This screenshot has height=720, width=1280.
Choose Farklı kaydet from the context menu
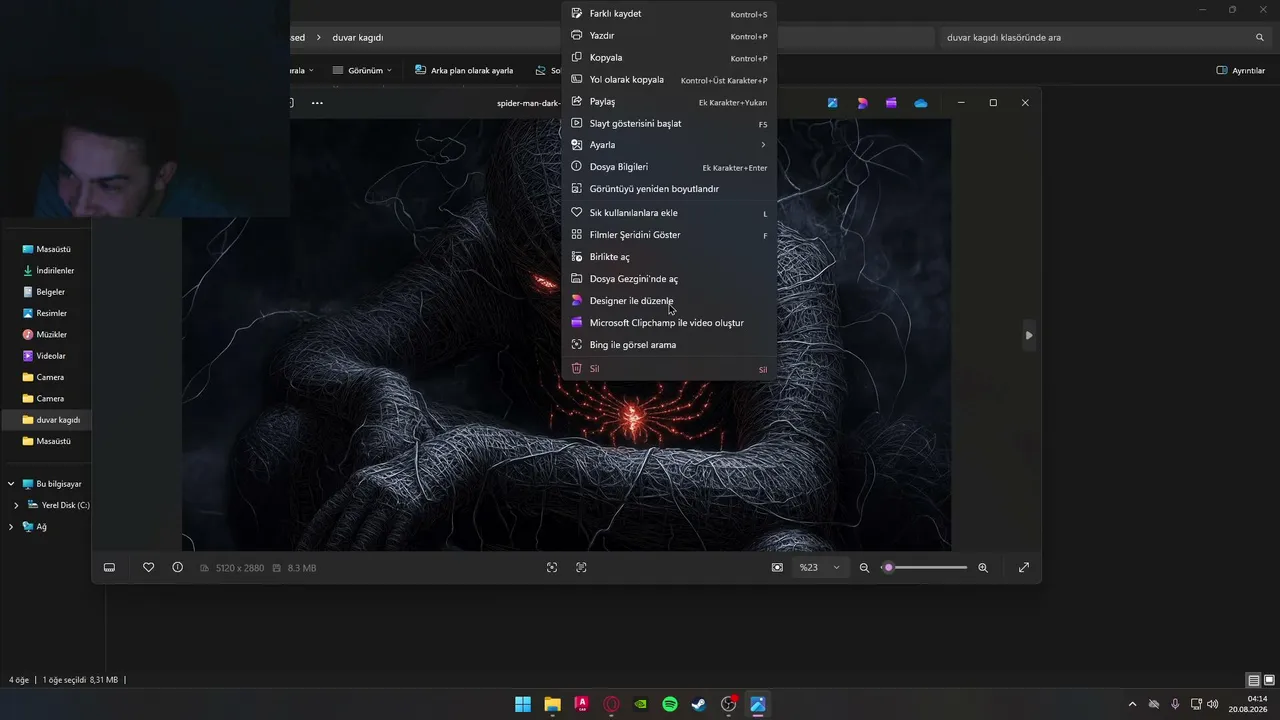(x=669, y=14)
